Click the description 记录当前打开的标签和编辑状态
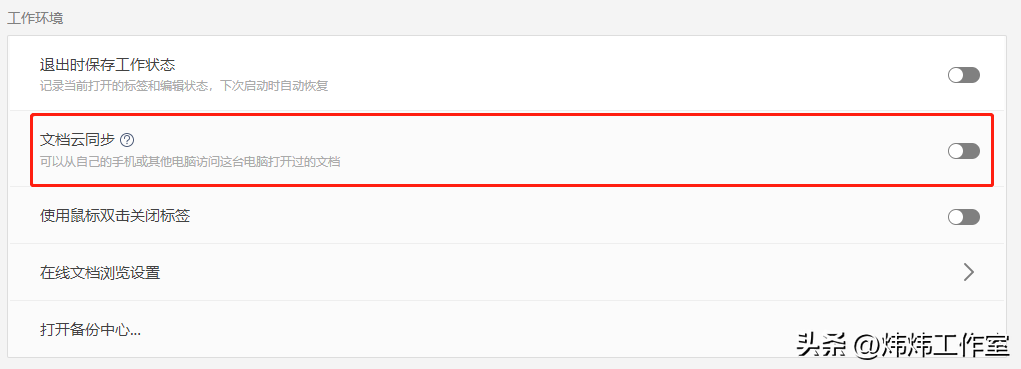 tap(126, 86)
